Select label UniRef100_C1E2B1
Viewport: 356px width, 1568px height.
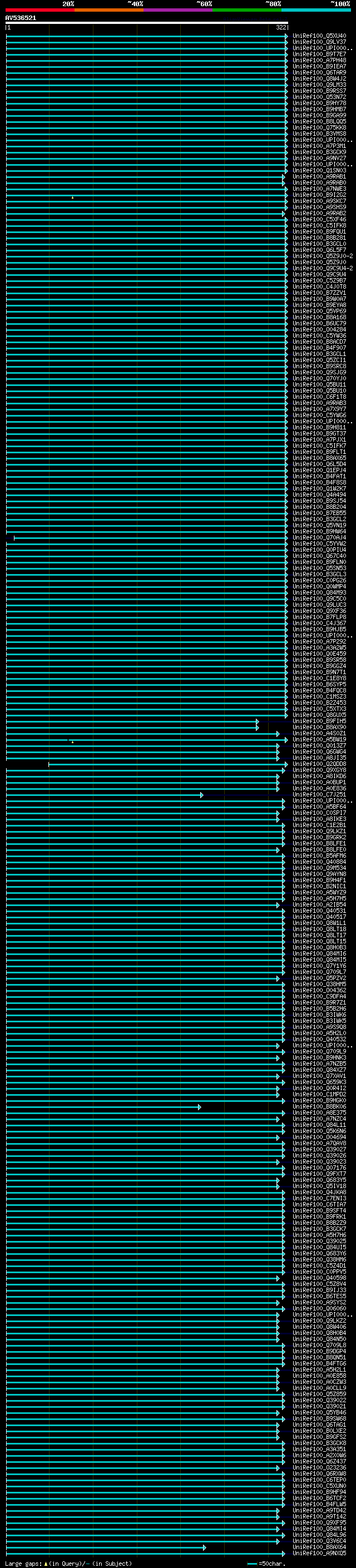(x=319, y=825)
